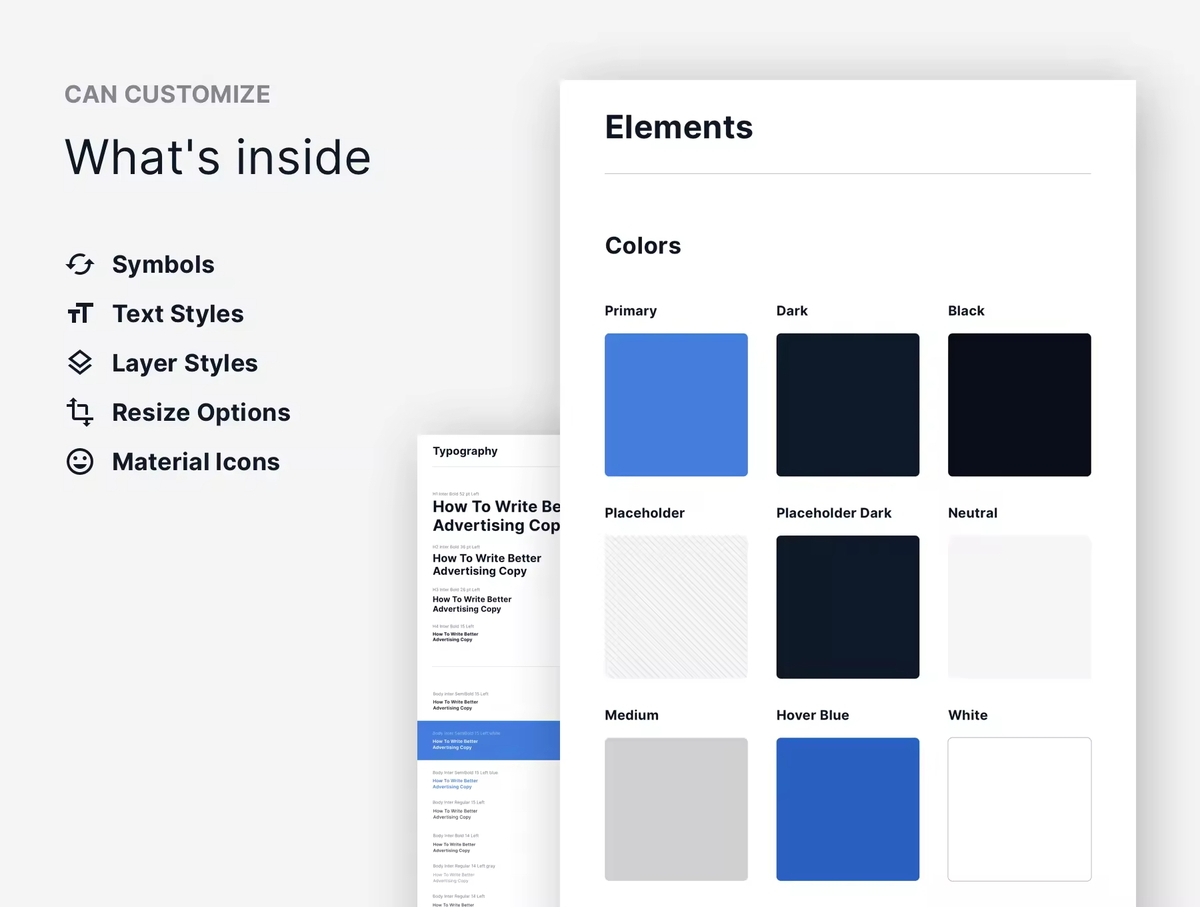Choose the Medium gray swatch
This screenshot has height=907, width=1200.
(x=676, y=809)
